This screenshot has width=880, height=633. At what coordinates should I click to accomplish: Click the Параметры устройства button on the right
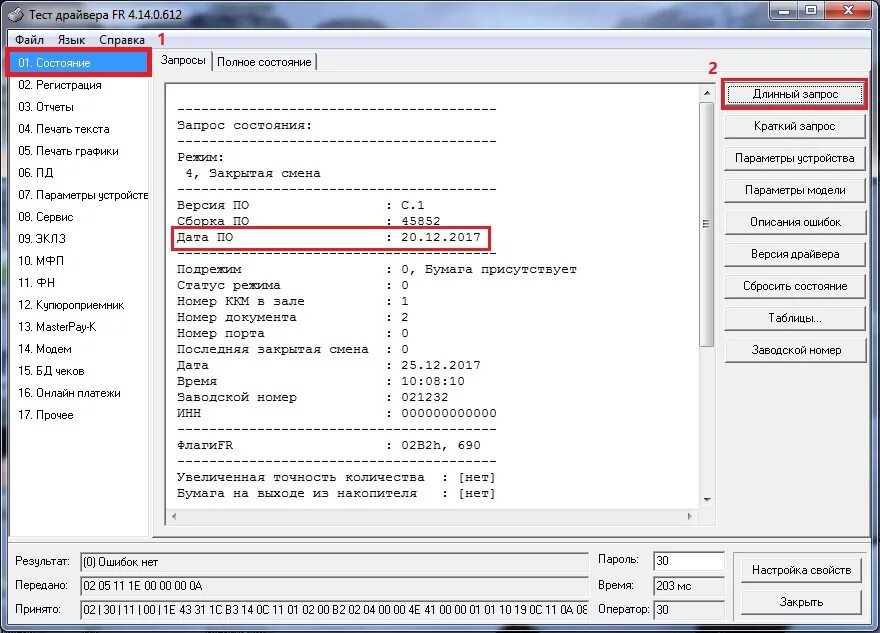click(x=795, y=158)
